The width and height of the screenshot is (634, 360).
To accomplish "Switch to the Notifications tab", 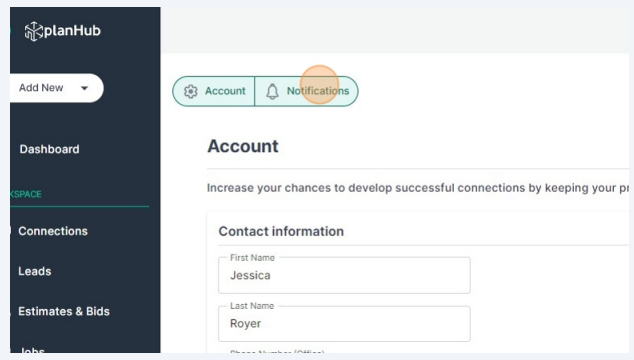I will (306, 91).
